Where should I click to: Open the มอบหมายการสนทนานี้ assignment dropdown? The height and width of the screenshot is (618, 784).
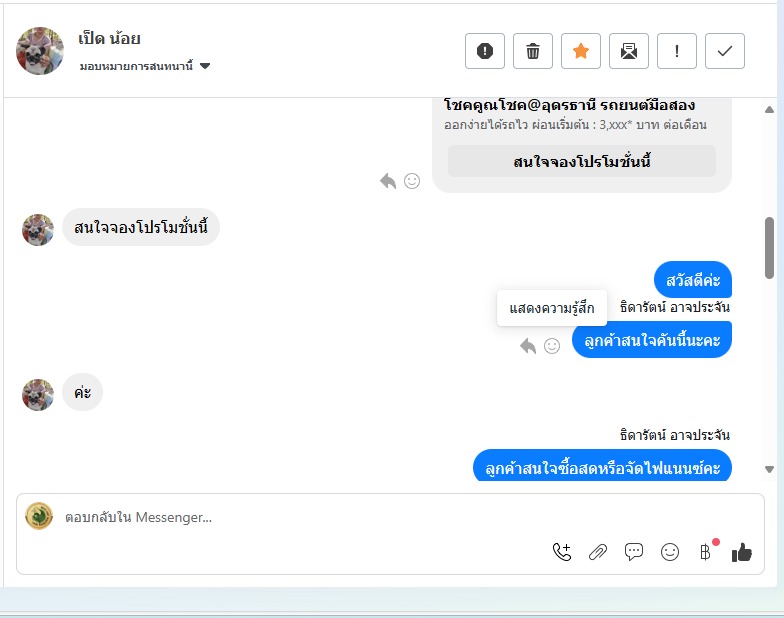pos(144,66)
